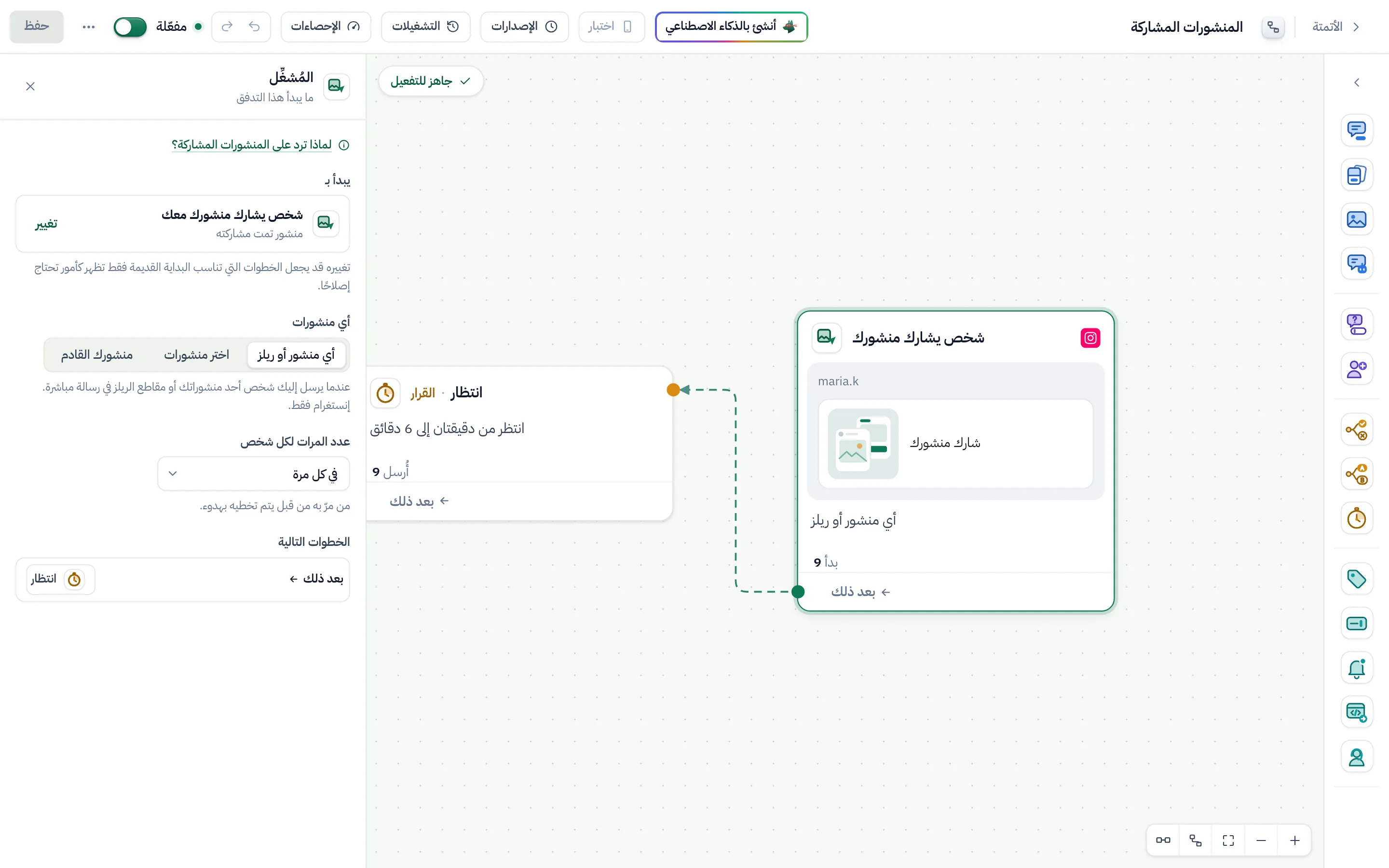
Task: Click the حفظ save button
Action: [37, 27]
